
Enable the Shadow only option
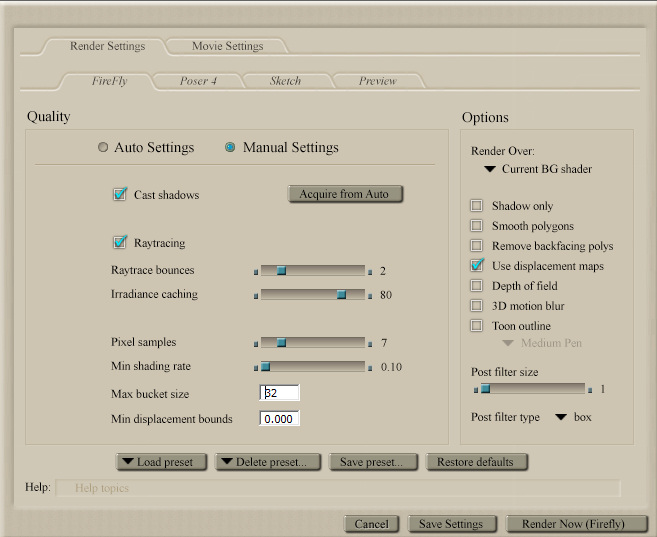(x=477, y=206)
